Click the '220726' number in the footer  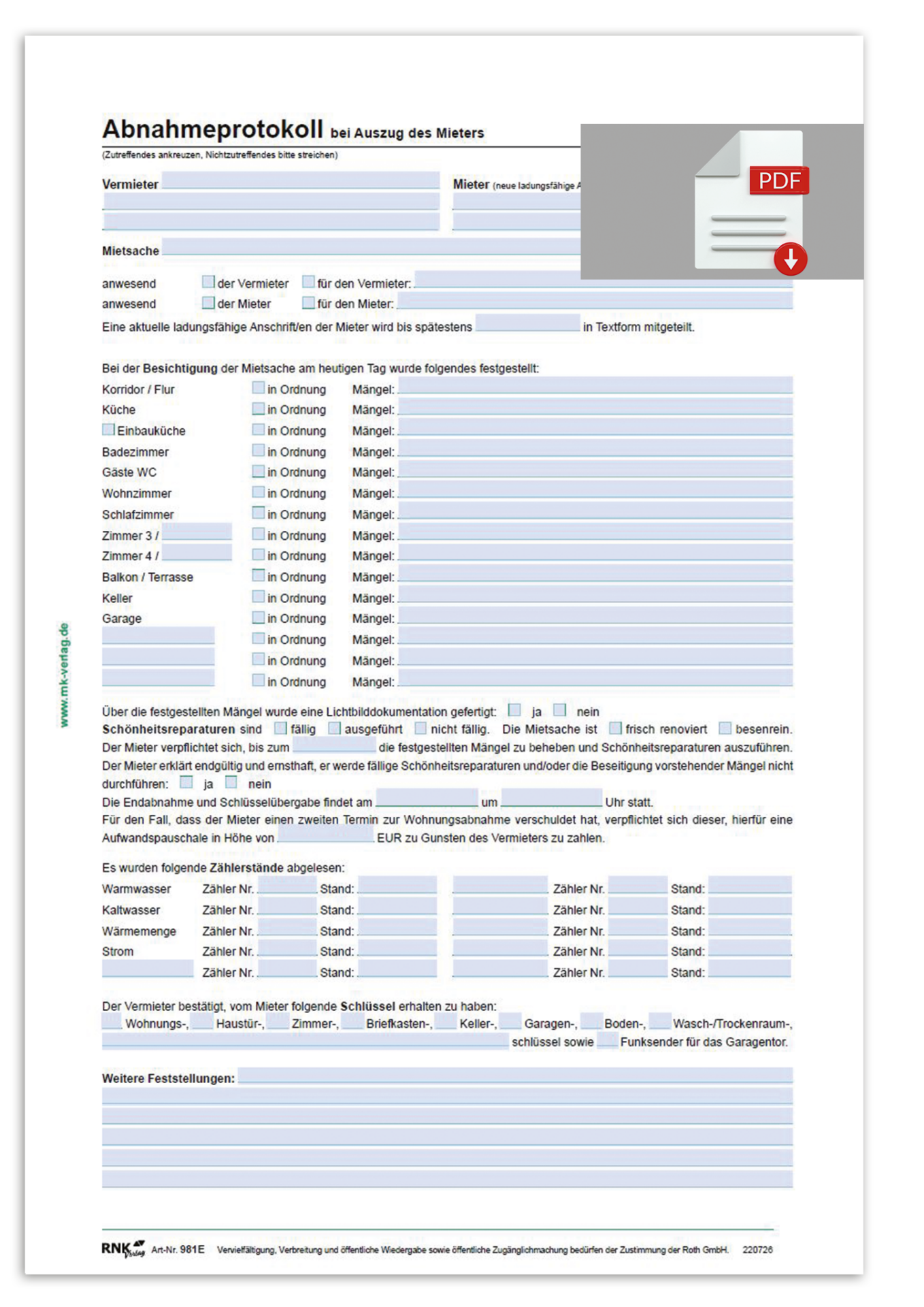[757, 1249]
